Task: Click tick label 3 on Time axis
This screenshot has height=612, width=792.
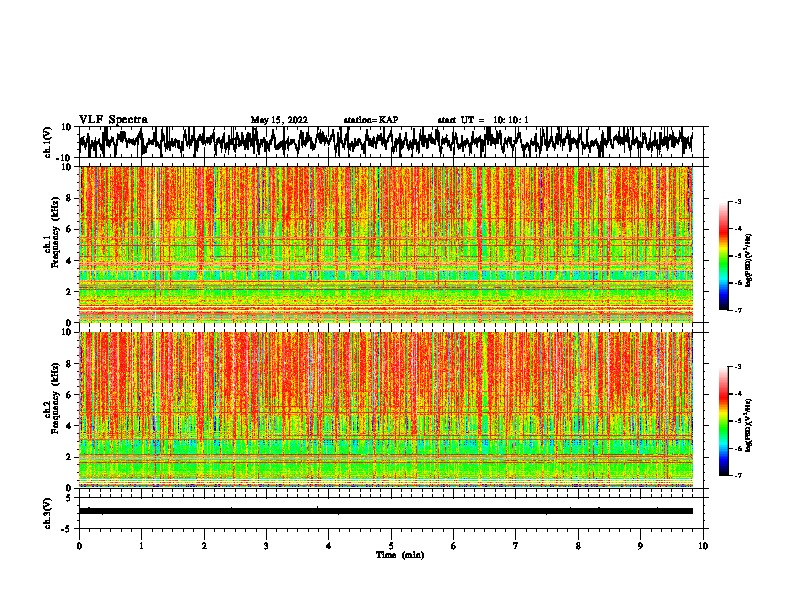Action: [266, 546]
